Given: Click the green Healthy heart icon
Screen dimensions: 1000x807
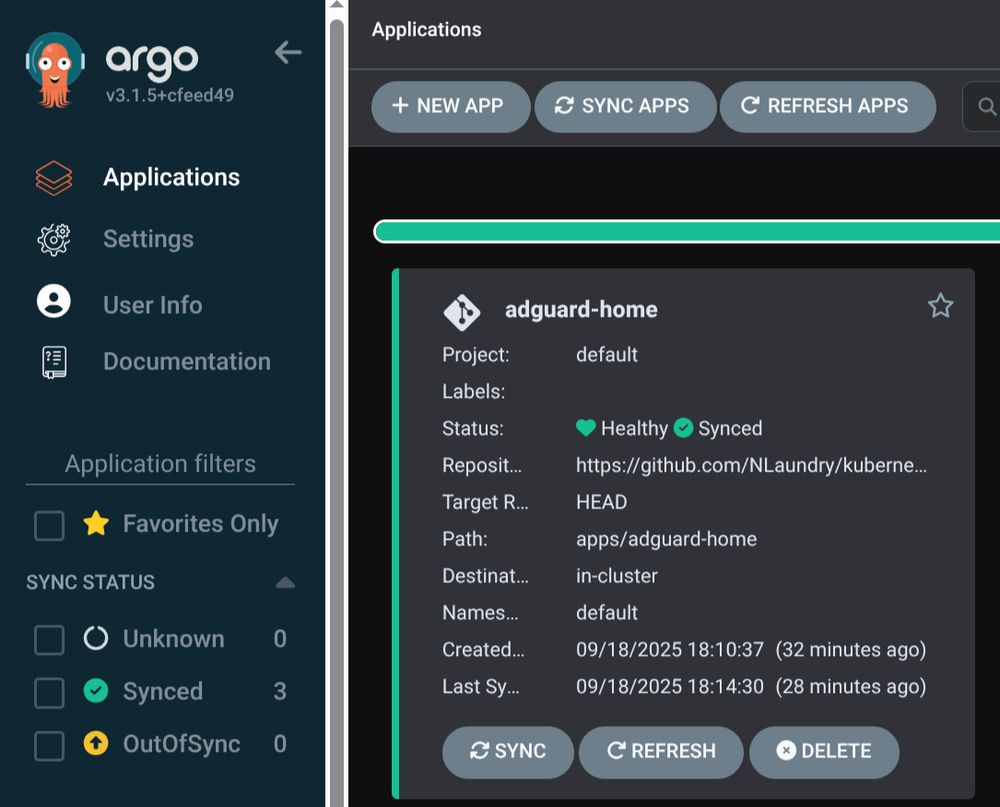Looking at the screenshot, I should point(585,427).
